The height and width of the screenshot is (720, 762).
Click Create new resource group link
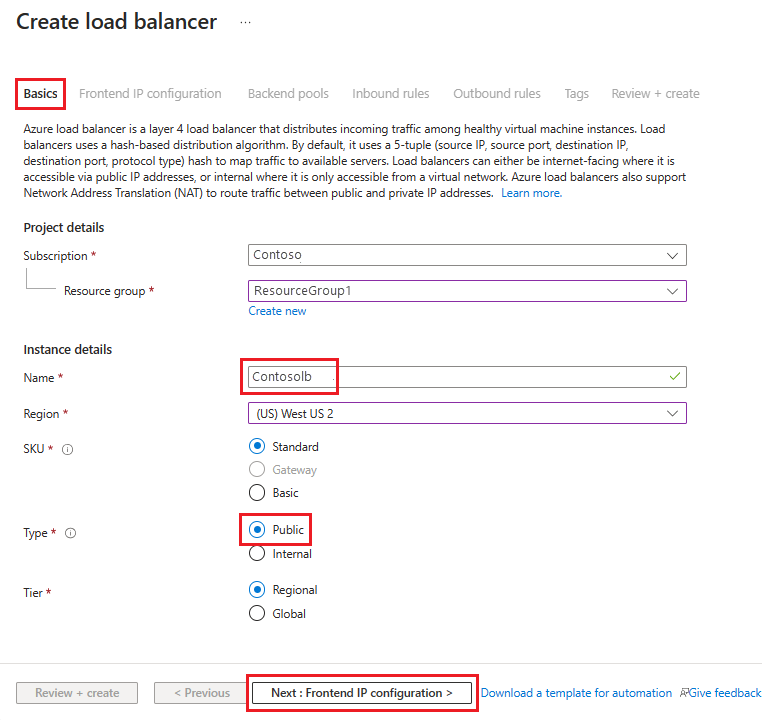coord(277,311)
